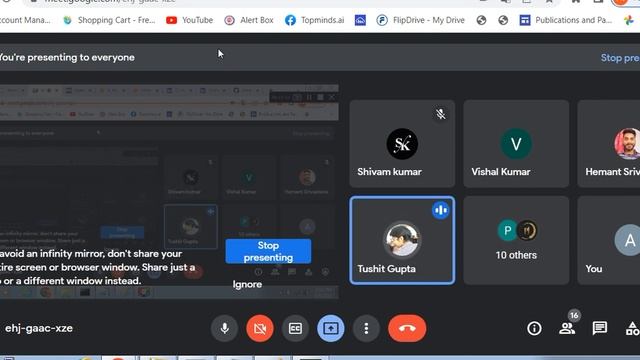The height and width of the screenshot is (360, 640).
Task: Click second globe bookmark icon
Action: [x=503, y=20]
